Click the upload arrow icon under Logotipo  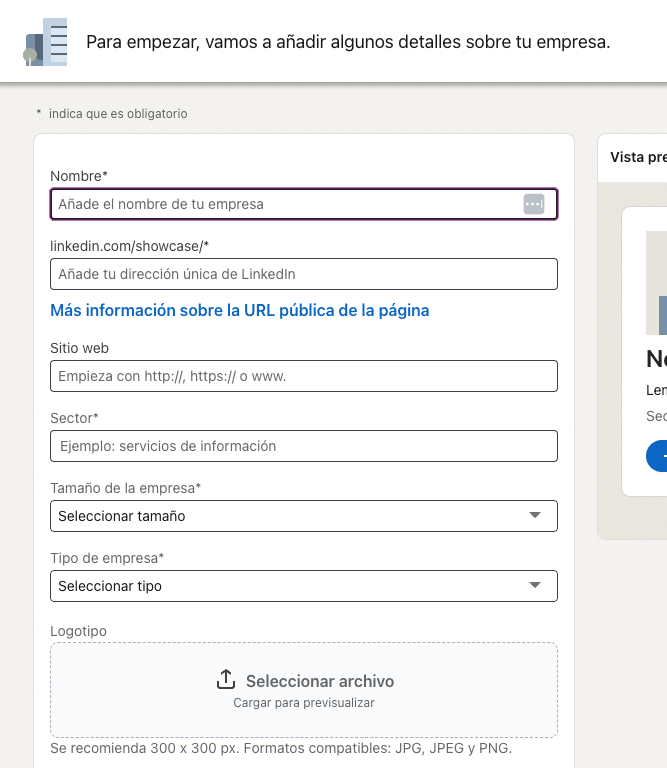(x=226, y=680)
